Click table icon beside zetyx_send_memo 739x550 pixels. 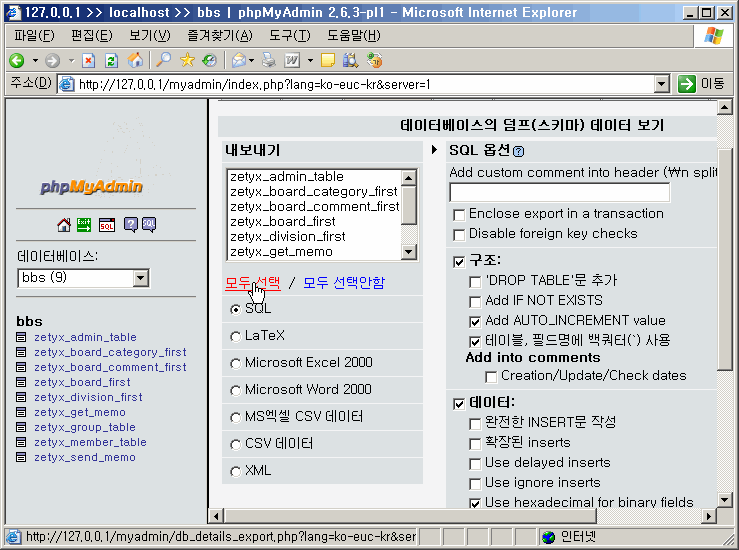(x=21, y=457)
